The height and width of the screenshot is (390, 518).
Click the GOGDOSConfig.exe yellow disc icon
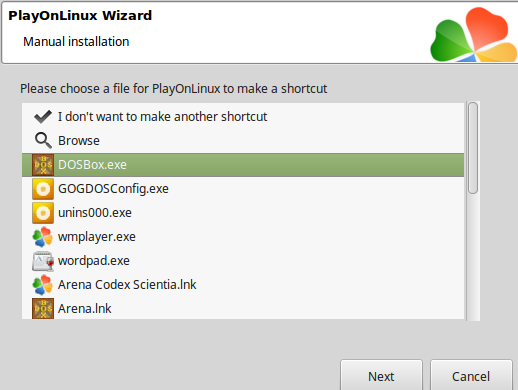point(43,189)
